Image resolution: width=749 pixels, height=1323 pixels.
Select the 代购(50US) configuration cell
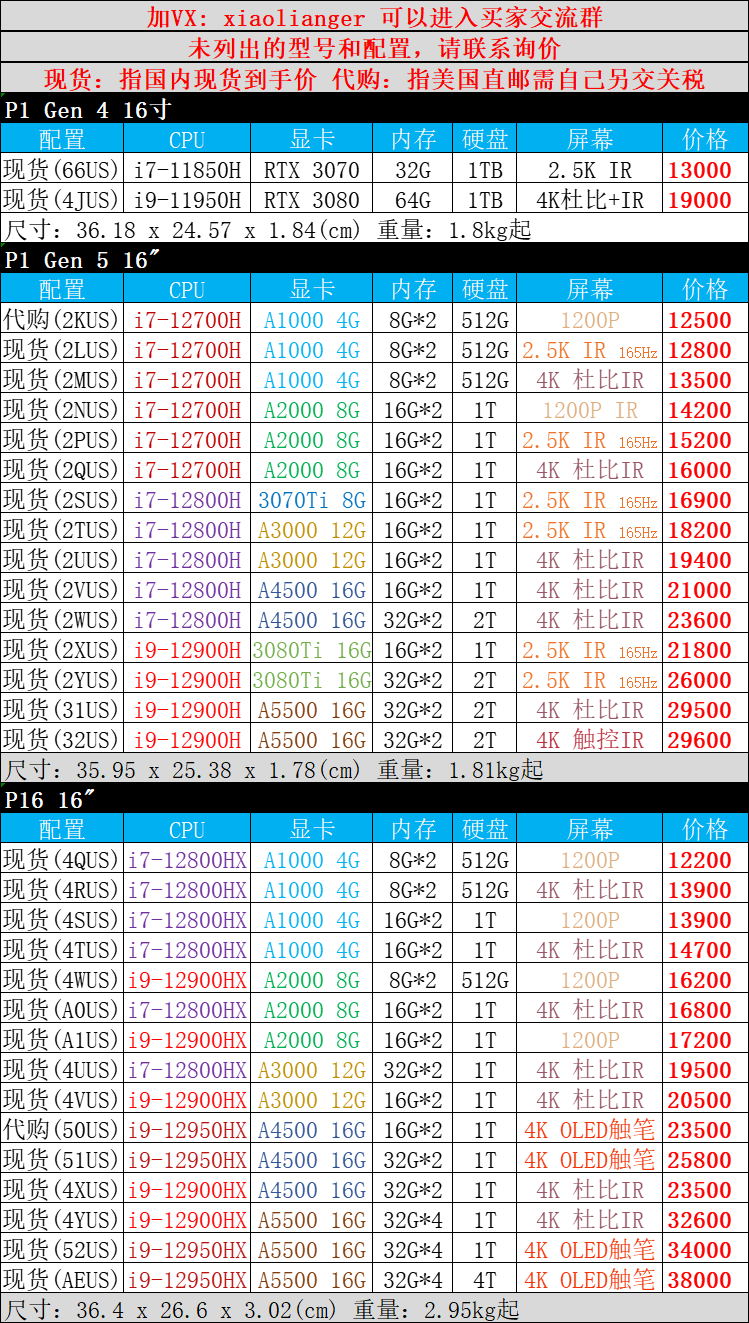pyautogui.click(x=62, y=1129)
